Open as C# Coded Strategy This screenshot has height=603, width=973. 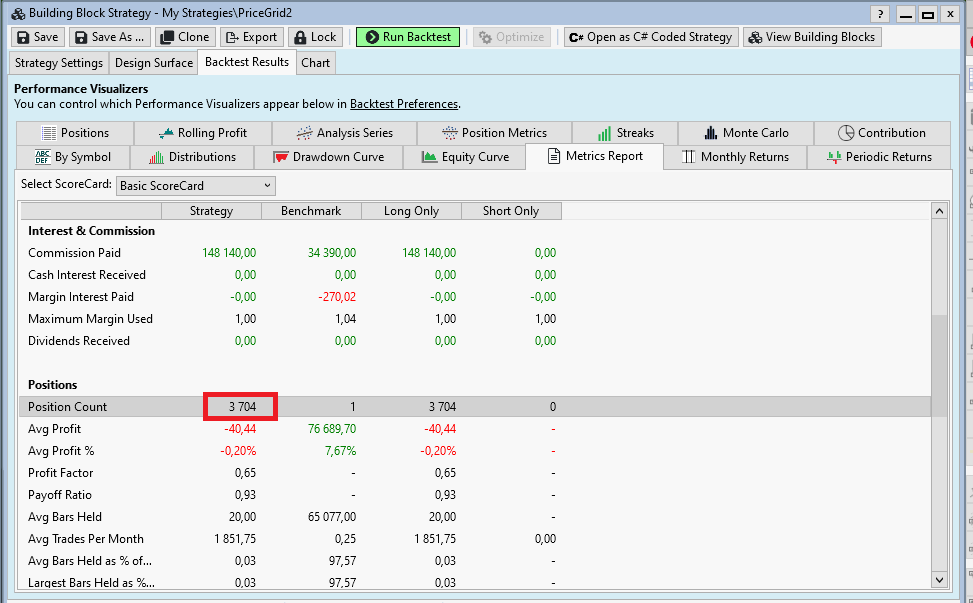pos(651,37)
